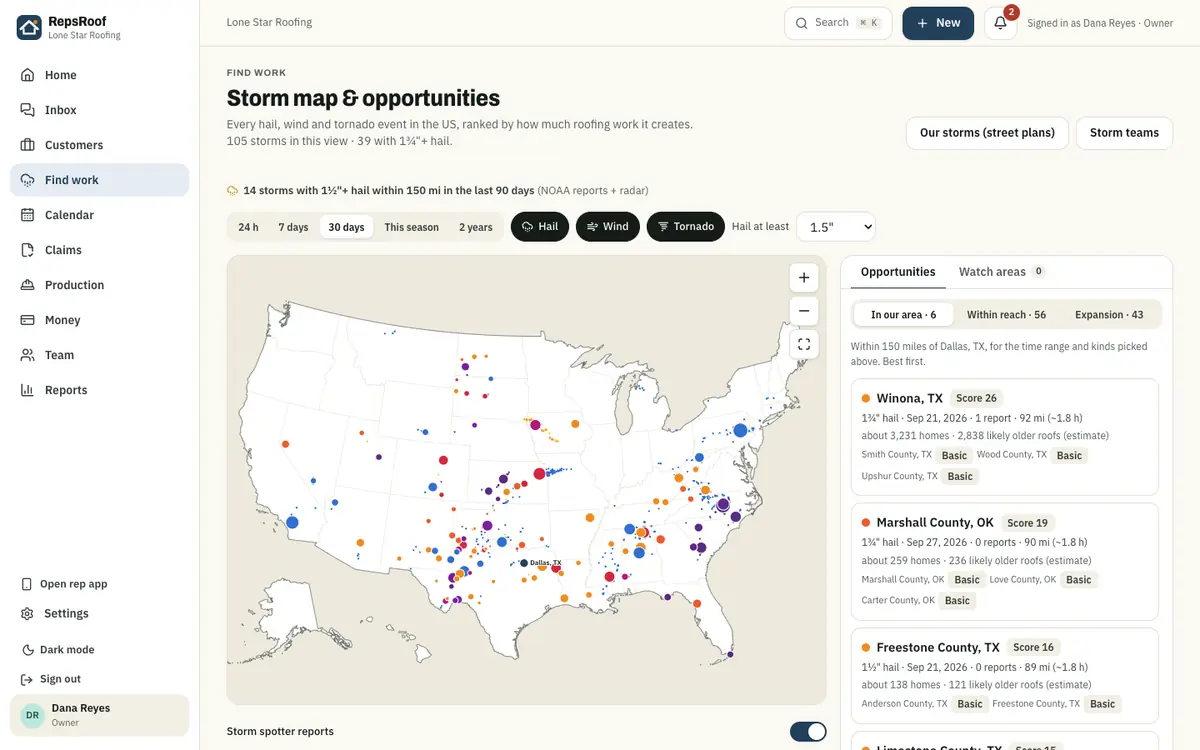
Task: Click the Score 19 badge
Action: coord(1027,523)
